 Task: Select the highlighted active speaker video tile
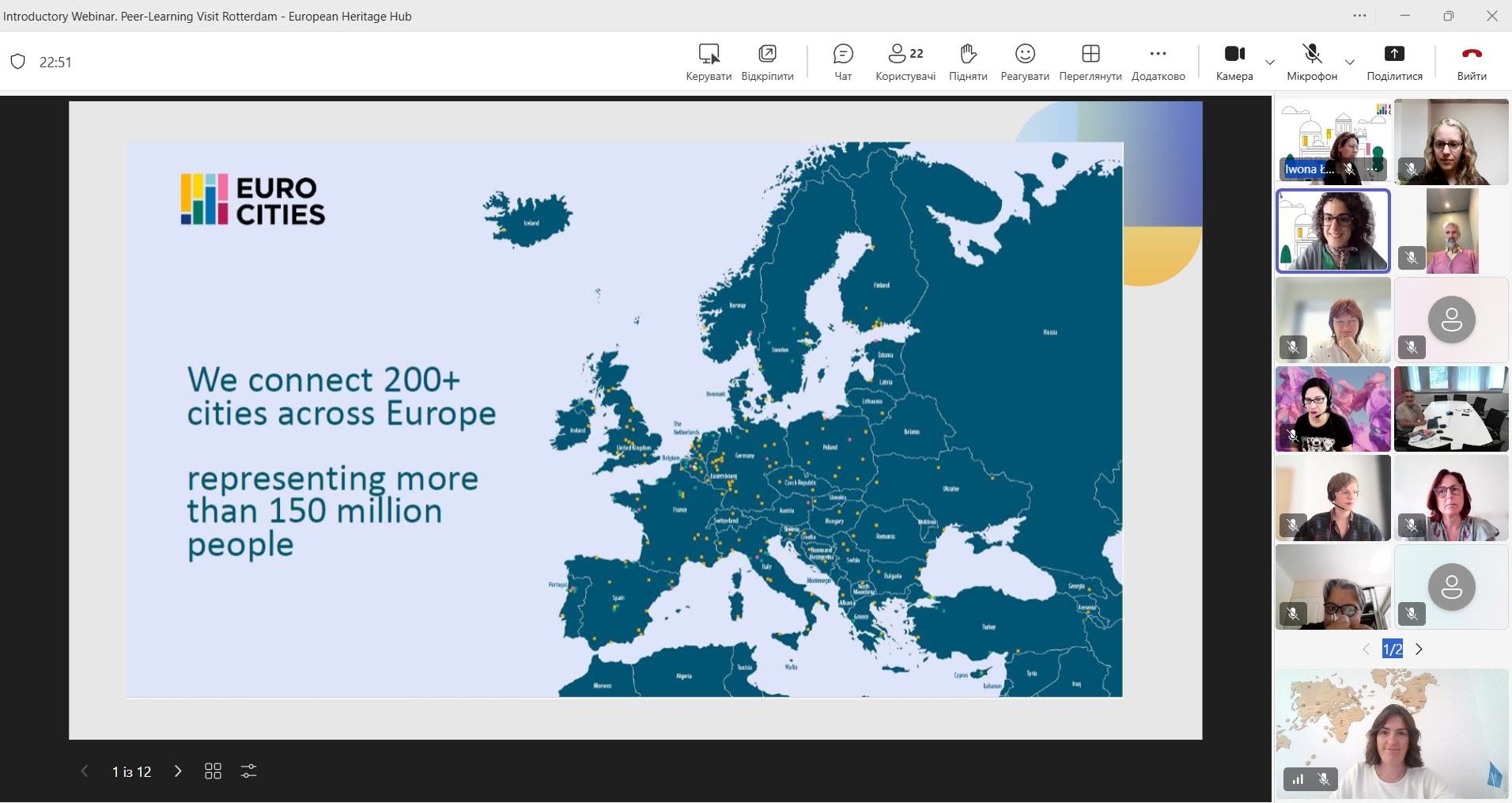click(1332, 230)
